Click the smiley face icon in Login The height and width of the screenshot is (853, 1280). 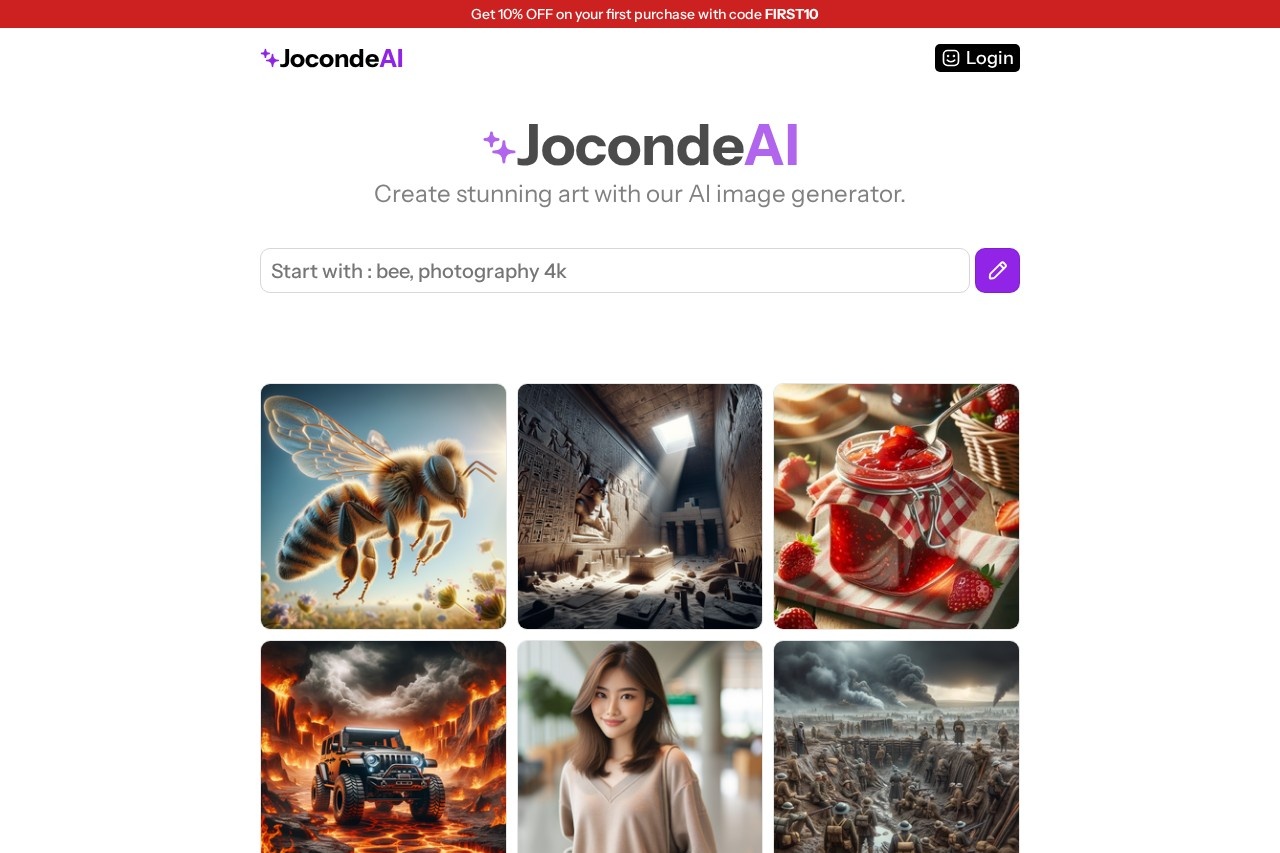(951, 58)
